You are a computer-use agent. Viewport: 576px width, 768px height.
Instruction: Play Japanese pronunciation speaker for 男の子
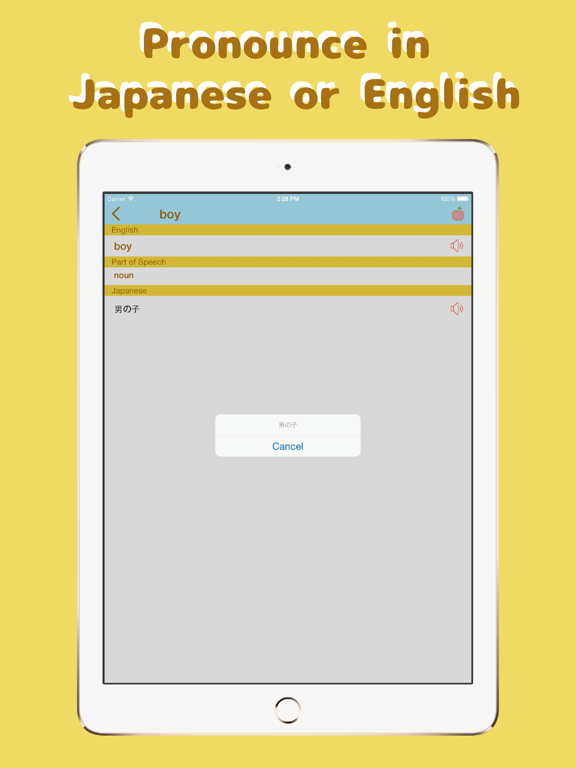[456, 308]
